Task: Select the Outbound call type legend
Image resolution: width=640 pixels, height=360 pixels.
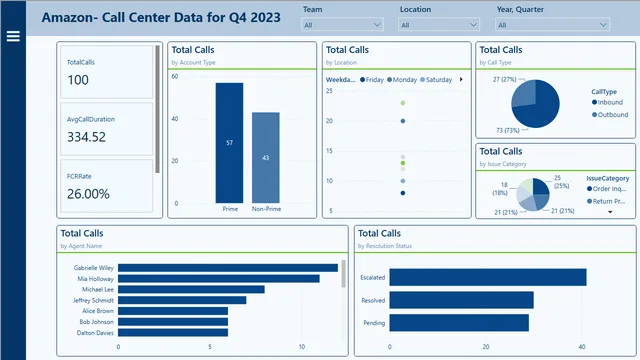Action: [610, 115]
